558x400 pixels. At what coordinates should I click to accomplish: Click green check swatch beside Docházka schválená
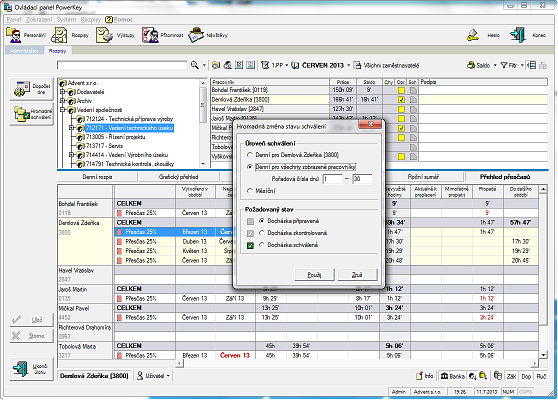(250, 245)
